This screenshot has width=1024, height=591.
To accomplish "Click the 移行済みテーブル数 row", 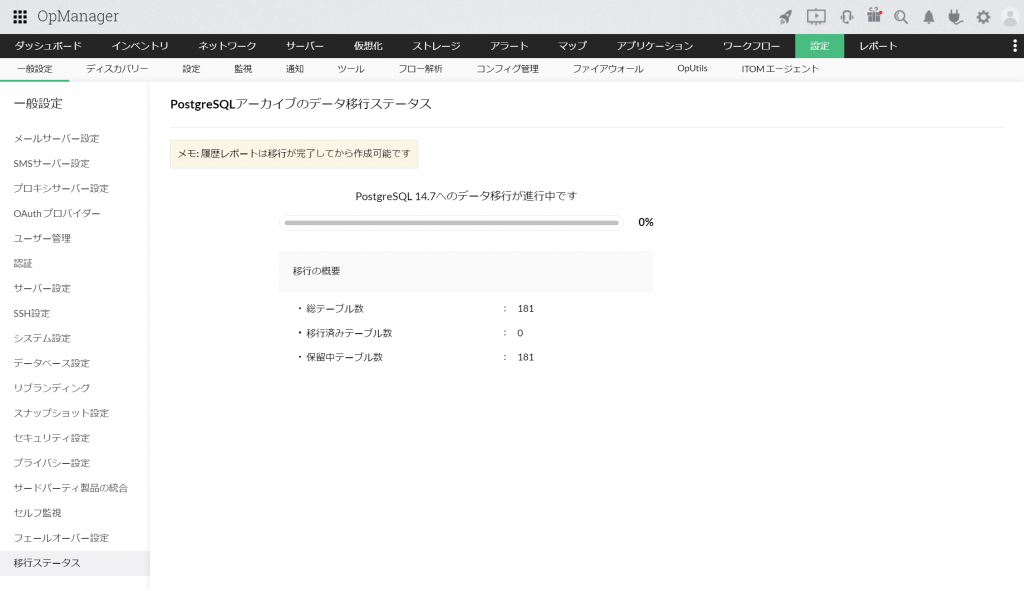I will pyautogui.click(x=411, y=333).
